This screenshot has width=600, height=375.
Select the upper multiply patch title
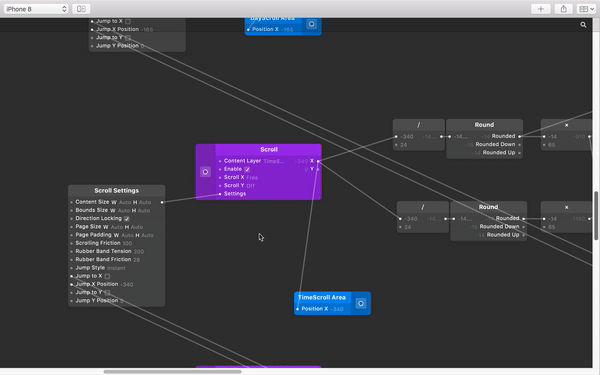pos(566,125)
